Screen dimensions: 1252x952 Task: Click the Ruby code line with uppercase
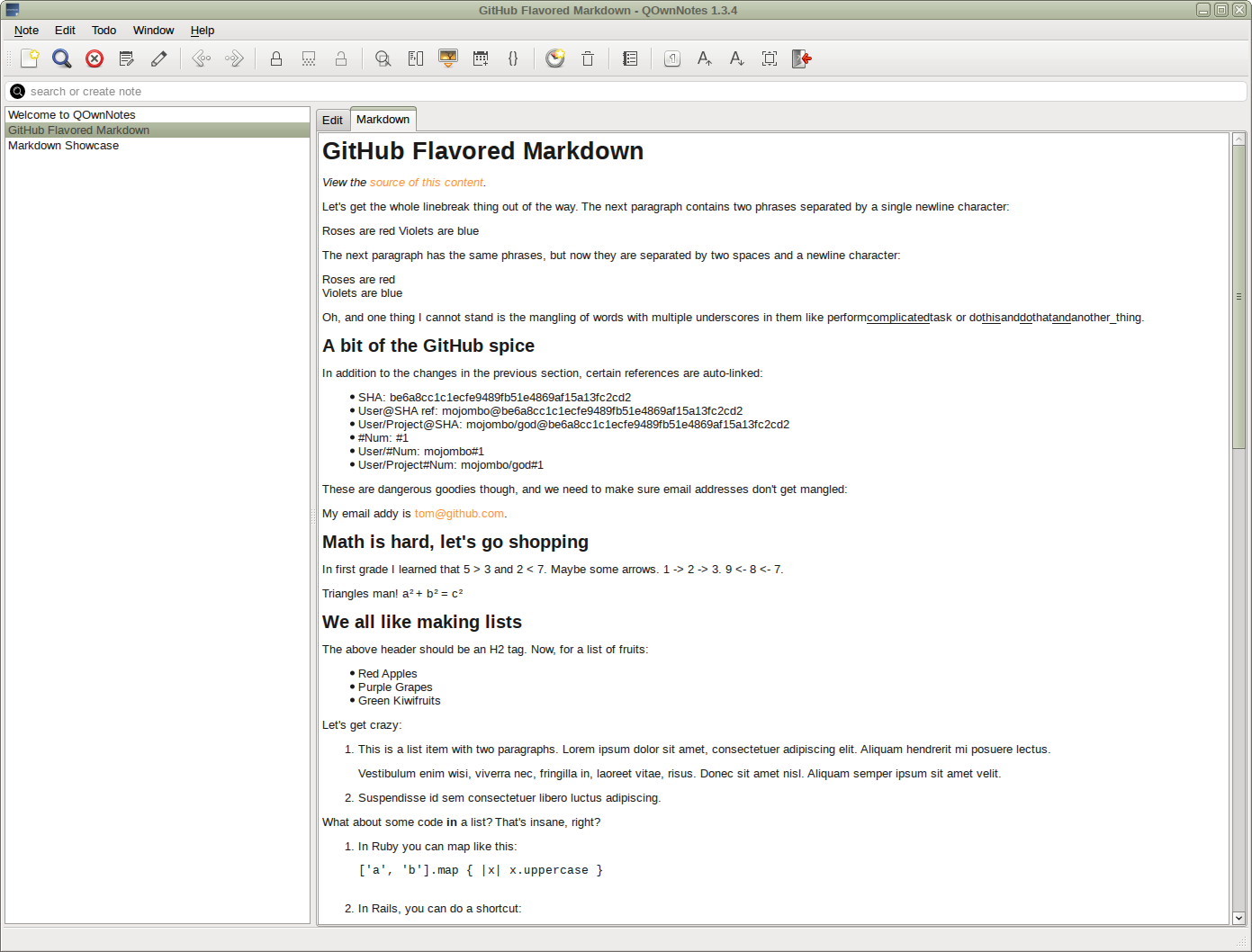coord(481,871)
